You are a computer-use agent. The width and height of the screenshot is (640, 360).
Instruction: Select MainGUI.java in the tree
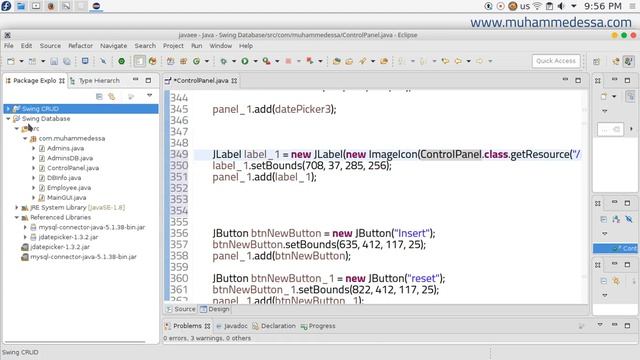point(66,197)
